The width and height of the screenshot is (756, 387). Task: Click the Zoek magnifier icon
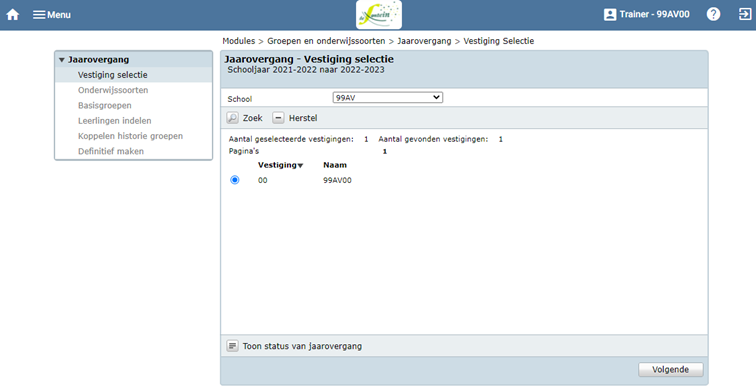click(x=232, y=118)
